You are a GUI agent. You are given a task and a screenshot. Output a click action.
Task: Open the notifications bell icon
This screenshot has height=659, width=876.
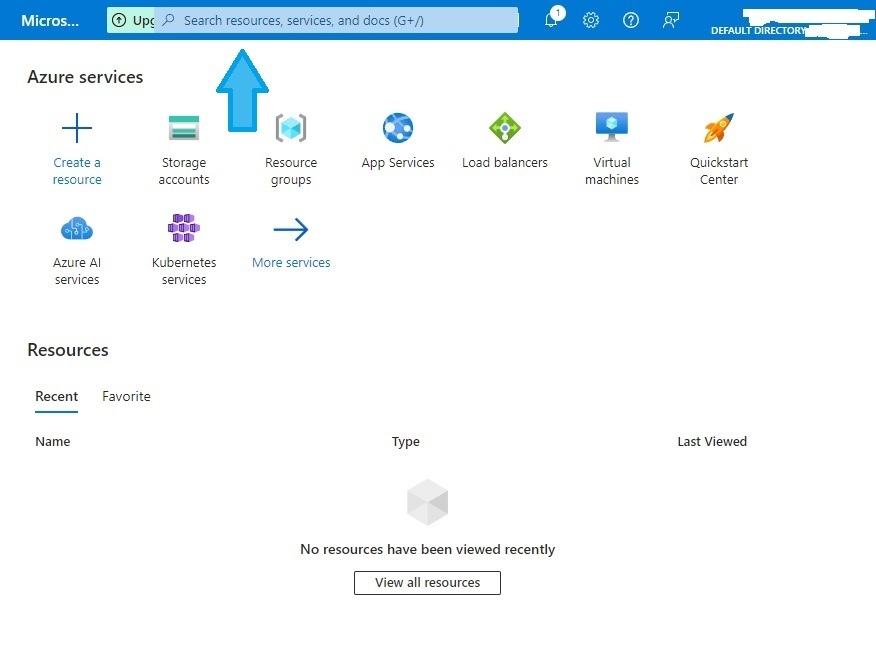(x=551, y=20)
